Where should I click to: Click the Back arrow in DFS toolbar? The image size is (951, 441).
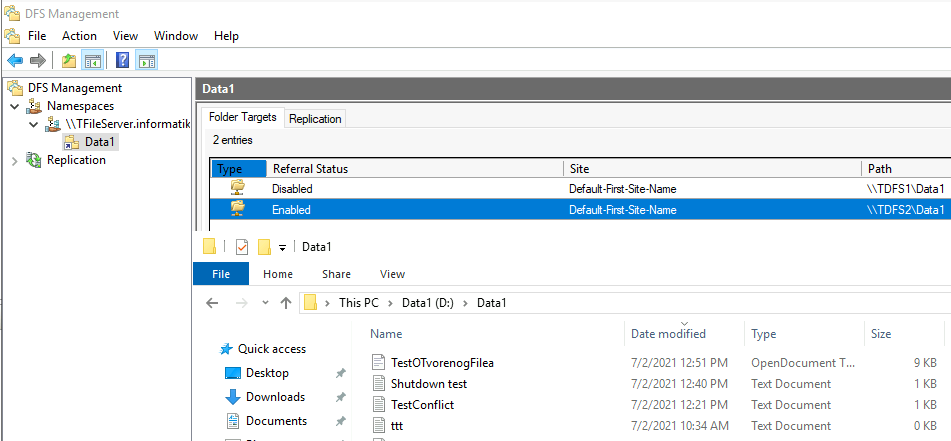[x=15, y=61]
